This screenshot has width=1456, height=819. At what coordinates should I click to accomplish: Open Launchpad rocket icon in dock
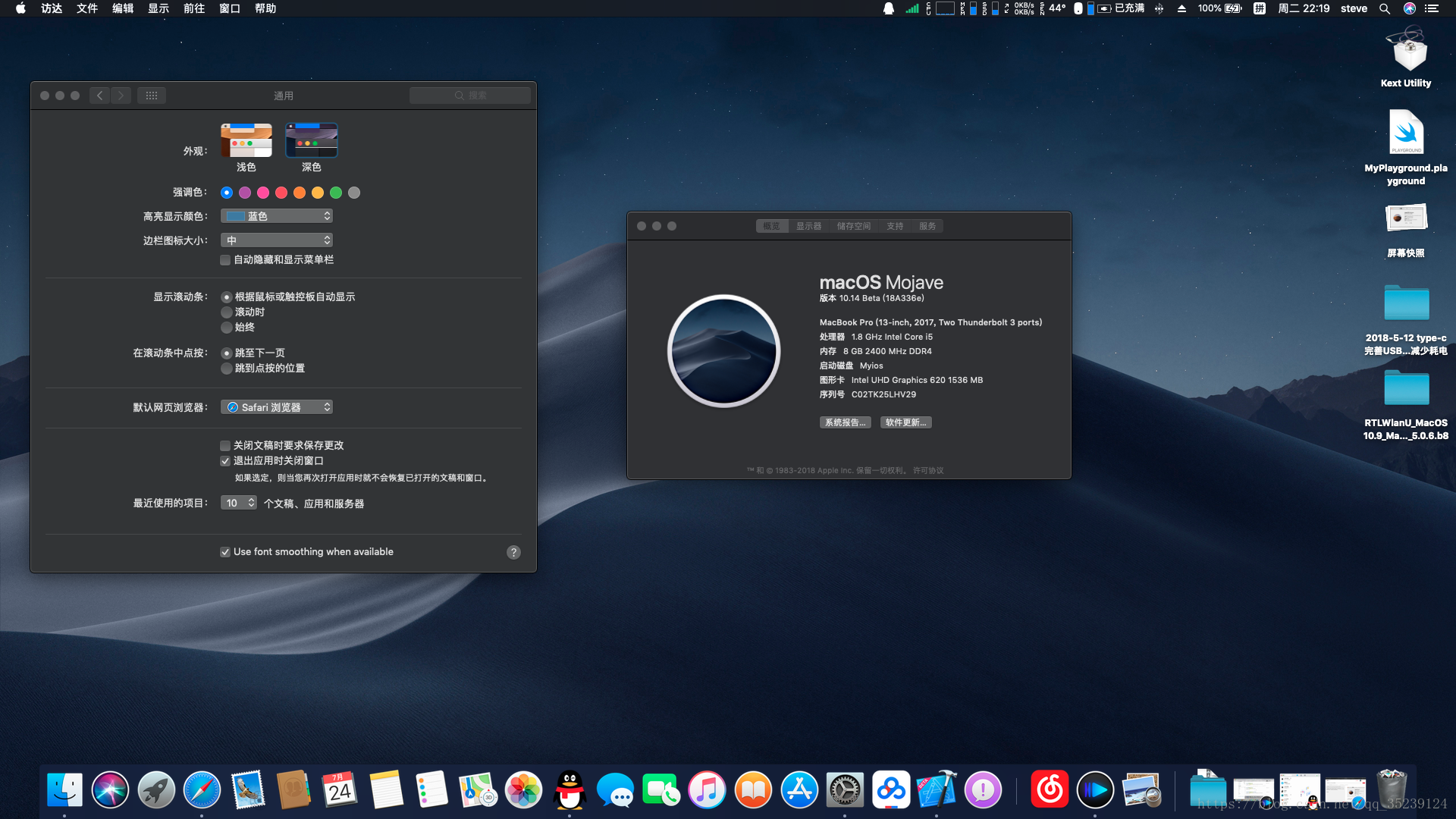tap(156, 790)
